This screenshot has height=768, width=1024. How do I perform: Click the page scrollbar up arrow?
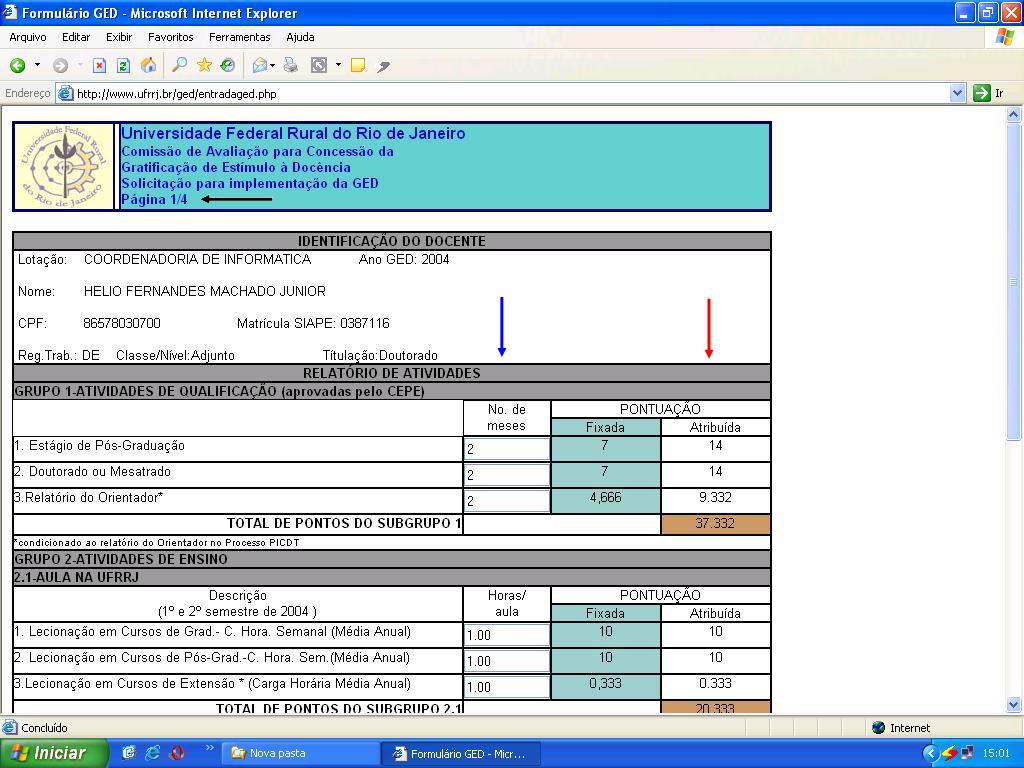tap(1014, 115)
